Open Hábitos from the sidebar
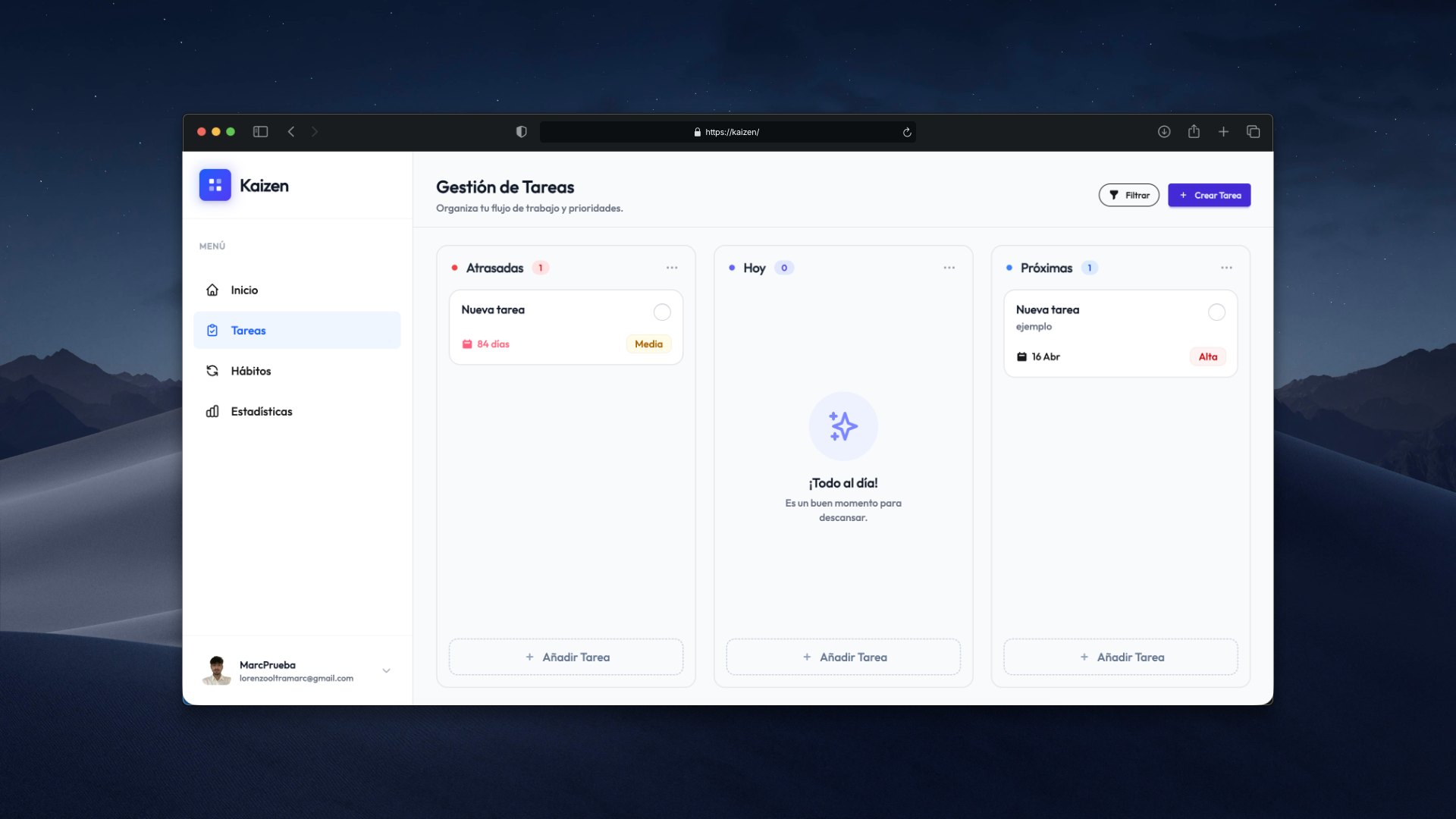The image size is (1456, 819). pyautogui.click(x=297, y=371)
